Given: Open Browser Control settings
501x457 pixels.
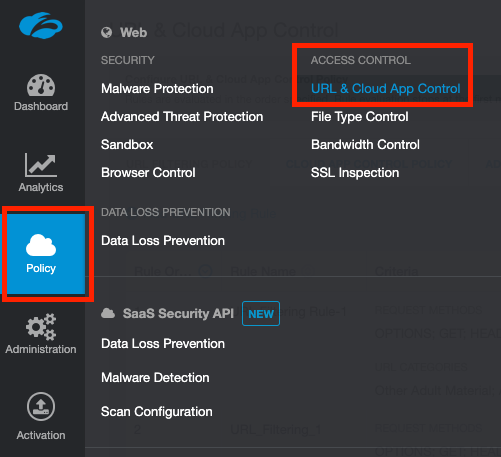Looking at the screenshot, I should pos(148,173).
